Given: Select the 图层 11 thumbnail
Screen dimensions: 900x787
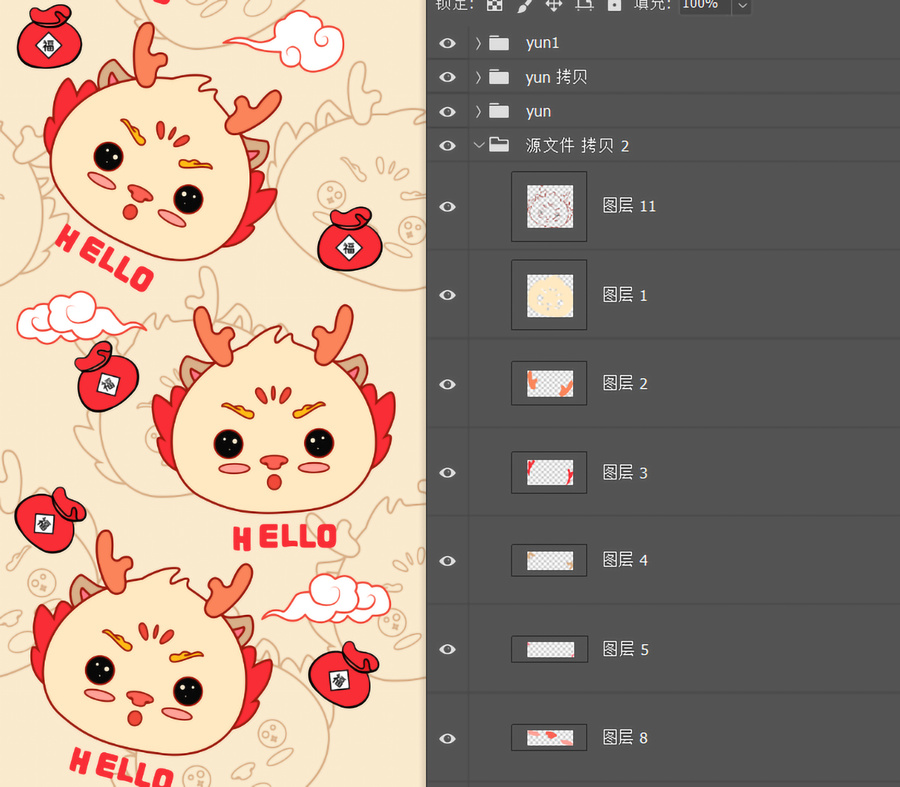Looking at the screenshot, I should 549,206.
